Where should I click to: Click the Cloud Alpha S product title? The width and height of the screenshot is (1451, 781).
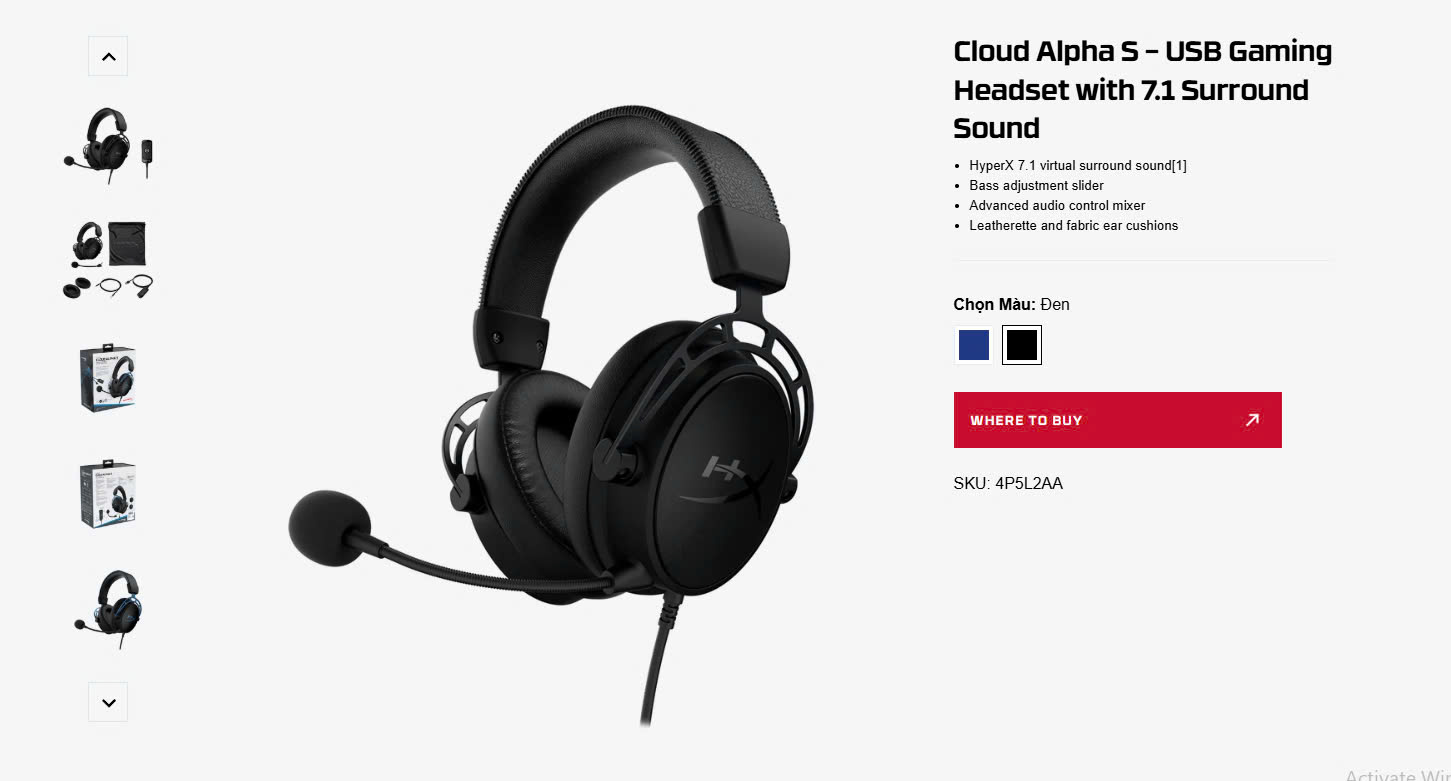(1143, 89)
